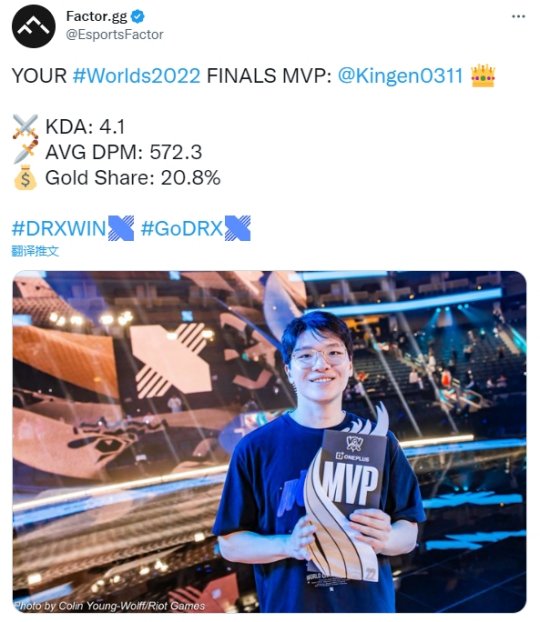The image size is (540, 622).
Task: Open the MVP trophy photo
Action: [269, 442]
